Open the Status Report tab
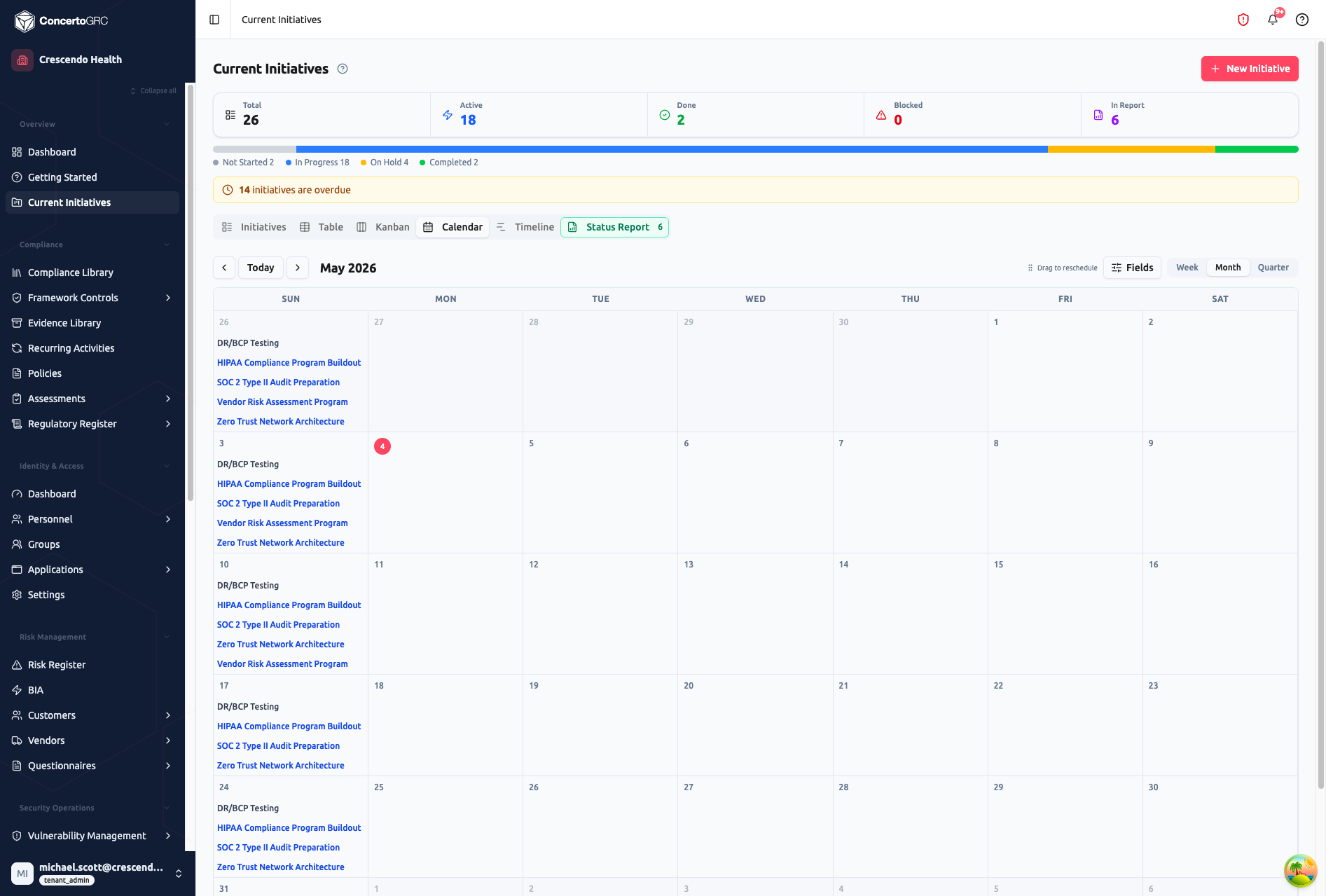1326x896 pixels. pos(615,227)
